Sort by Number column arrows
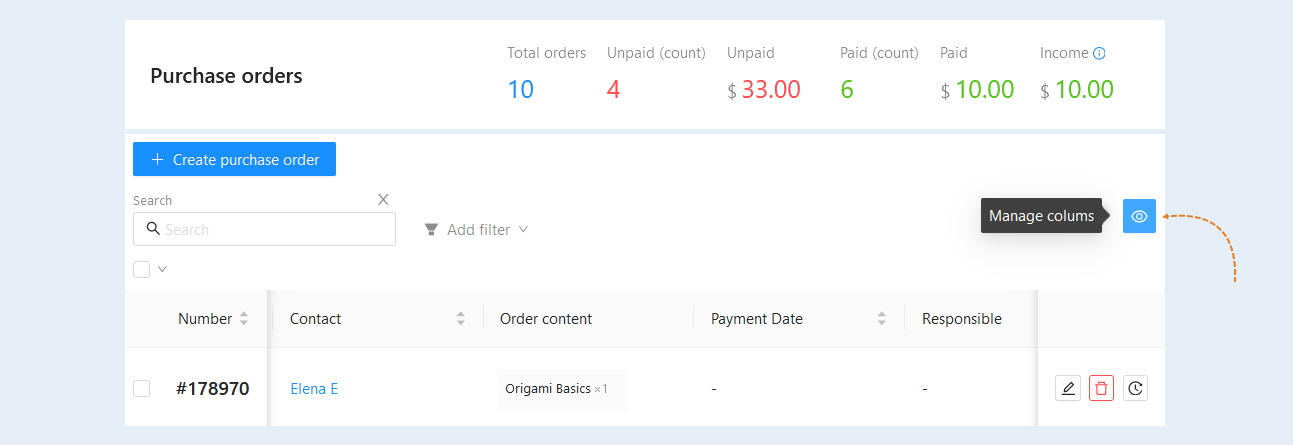The height and width of the screenshot is (445, 1293). point(244,319)
